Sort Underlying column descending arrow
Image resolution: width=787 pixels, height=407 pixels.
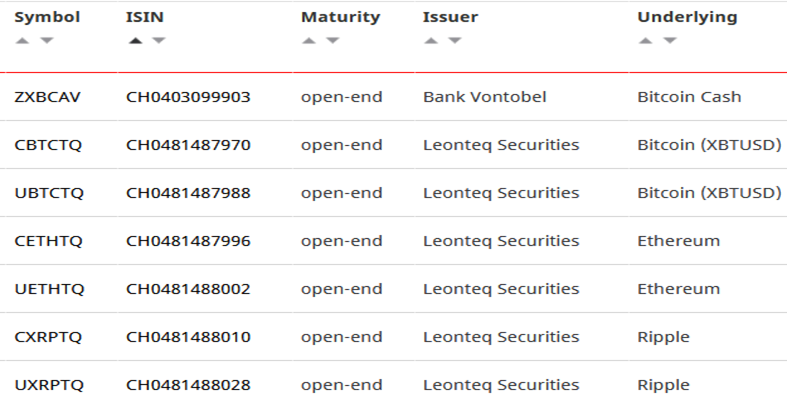point(669,41)
